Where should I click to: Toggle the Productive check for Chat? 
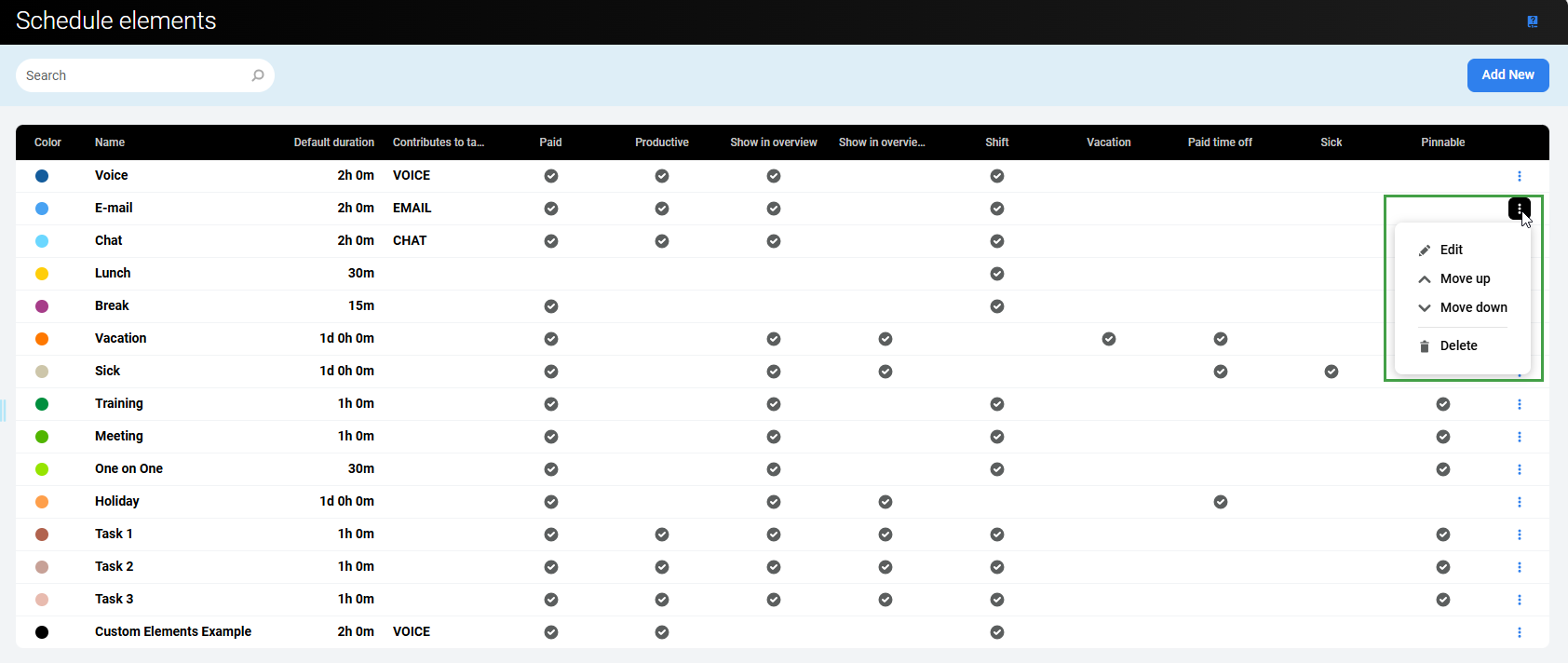(x=662, y=241)
